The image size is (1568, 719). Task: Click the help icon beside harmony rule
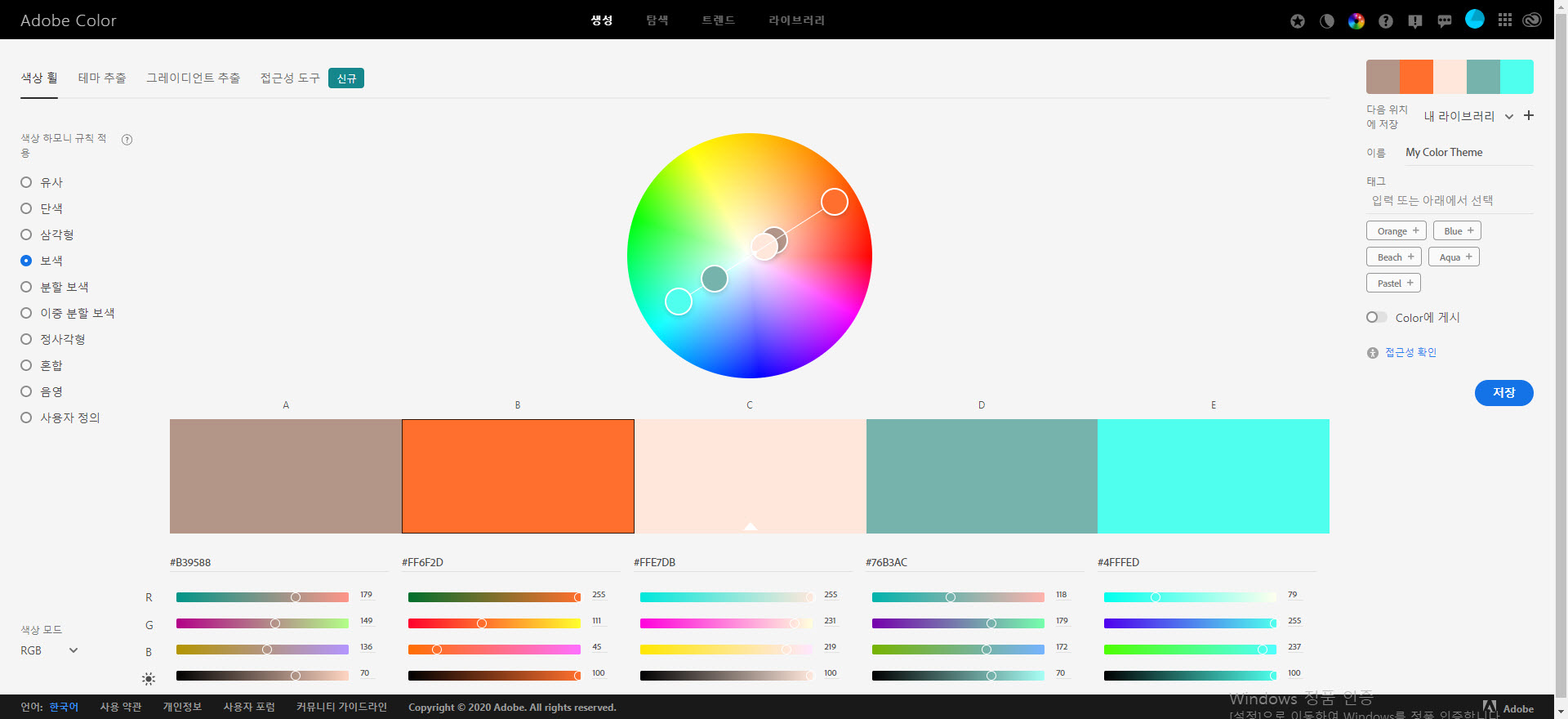click(x=127, y=140)
